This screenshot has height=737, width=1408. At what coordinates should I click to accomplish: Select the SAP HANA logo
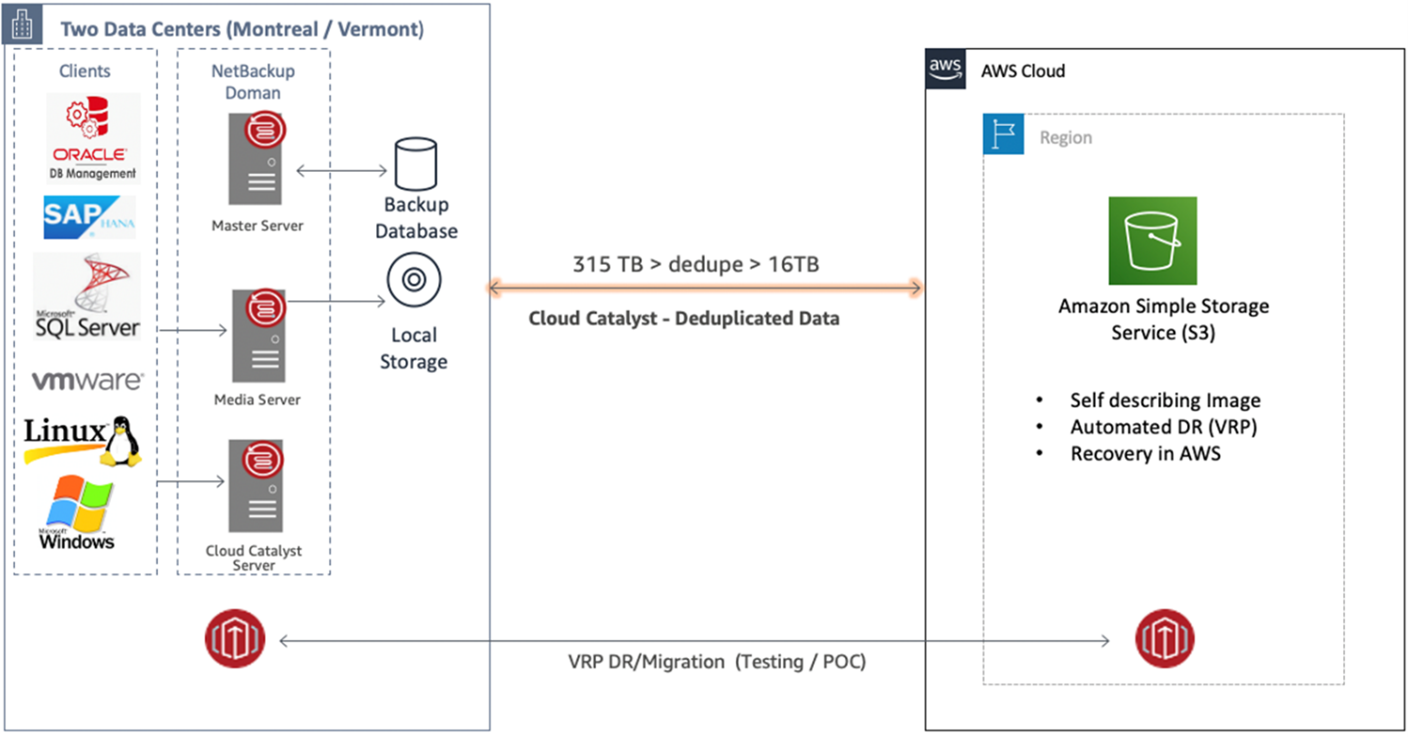(x=89, y=217)
